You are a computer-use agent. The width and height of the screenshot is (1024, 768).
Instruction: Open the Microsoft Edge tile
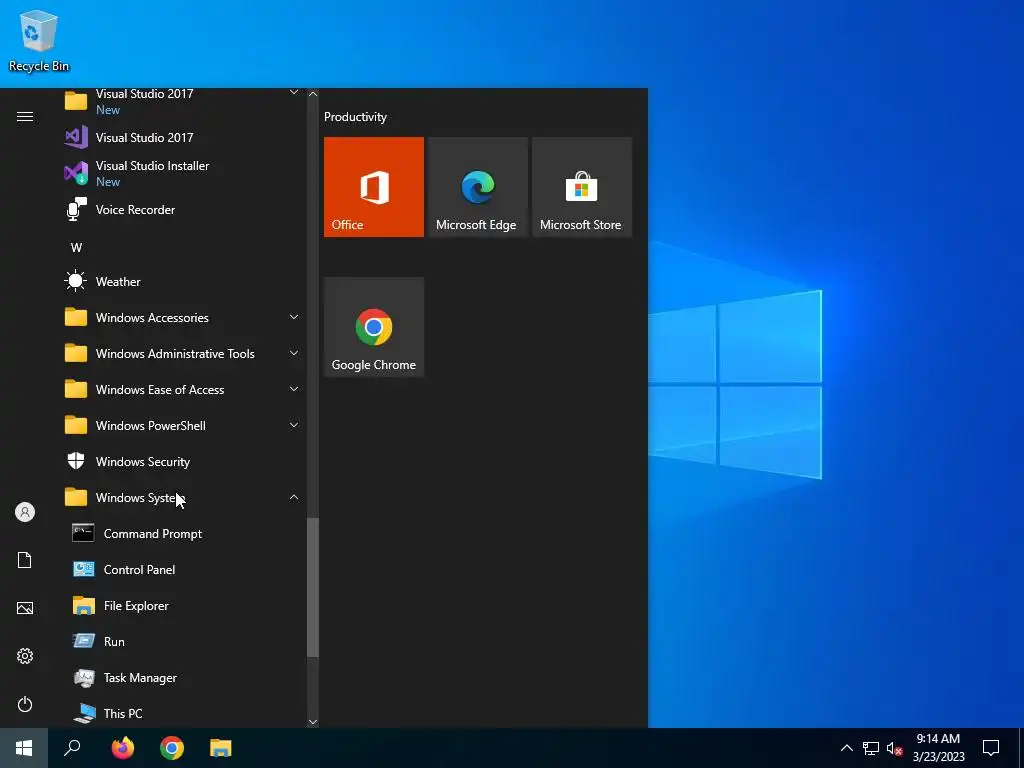coord(477,187)
